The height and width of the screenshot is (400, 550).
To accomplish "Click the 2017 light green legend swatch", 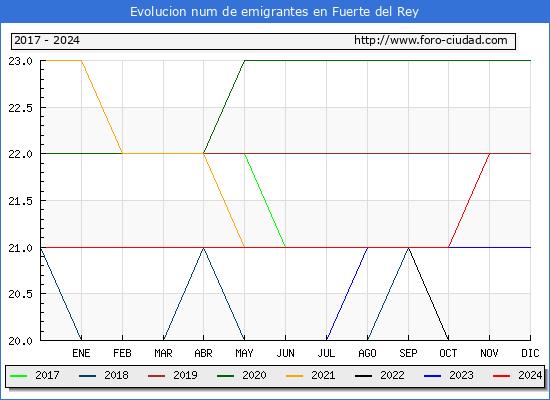I will tap(19, 376).
